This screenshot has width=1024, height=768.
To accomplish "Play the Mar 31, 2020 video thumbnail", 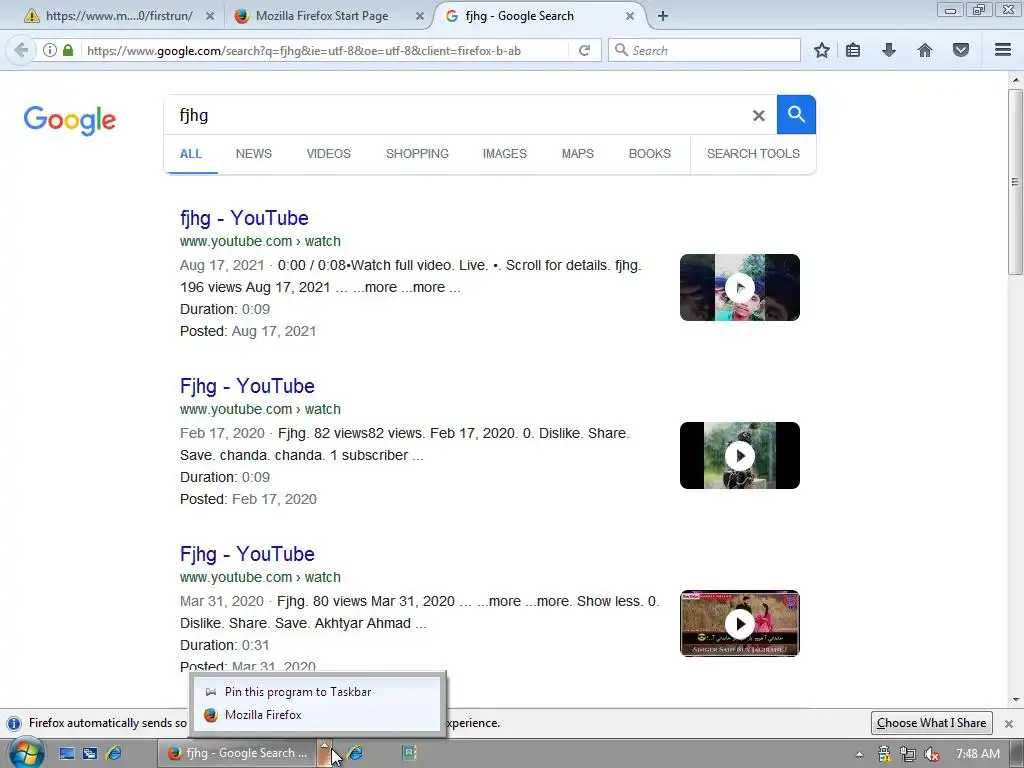I will coord(740,623).
